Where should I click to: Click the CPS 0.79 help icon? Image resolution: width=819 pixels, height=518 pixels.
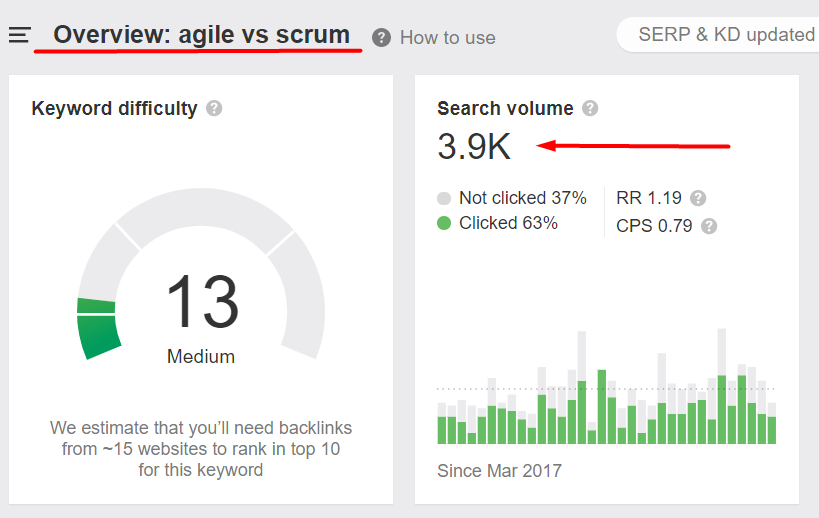tap(709, 226)
